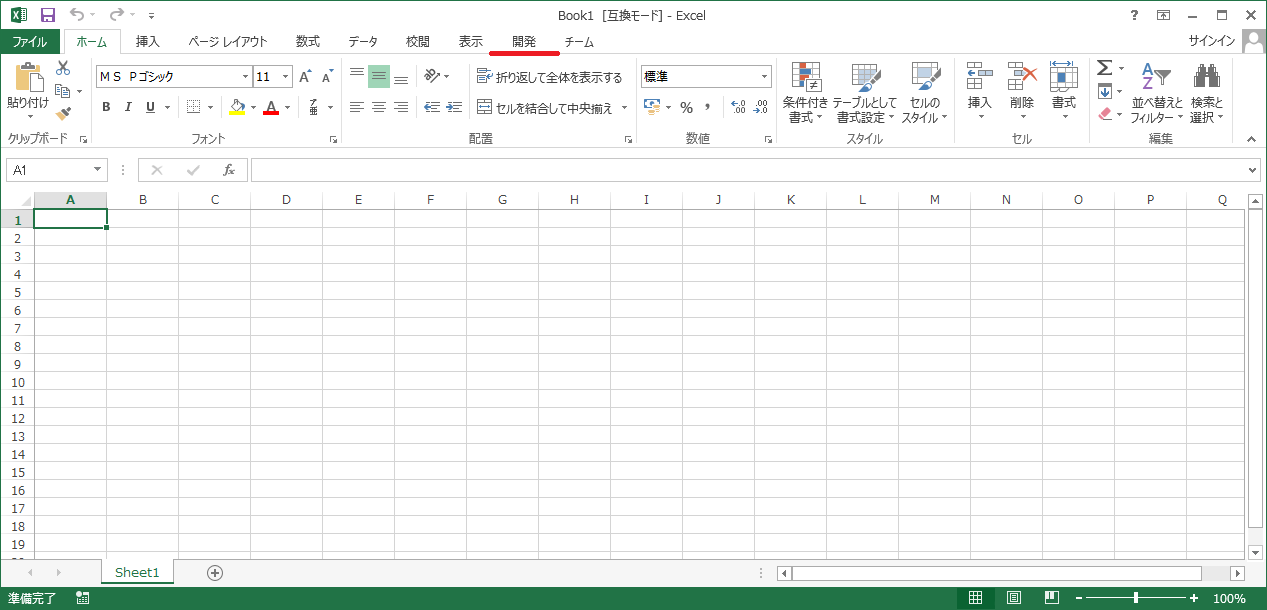Image resolution: width=1267 pixels, height=610 pixels.
Task: Click the ファイル (File) button
Action: [x=30, y=41]
